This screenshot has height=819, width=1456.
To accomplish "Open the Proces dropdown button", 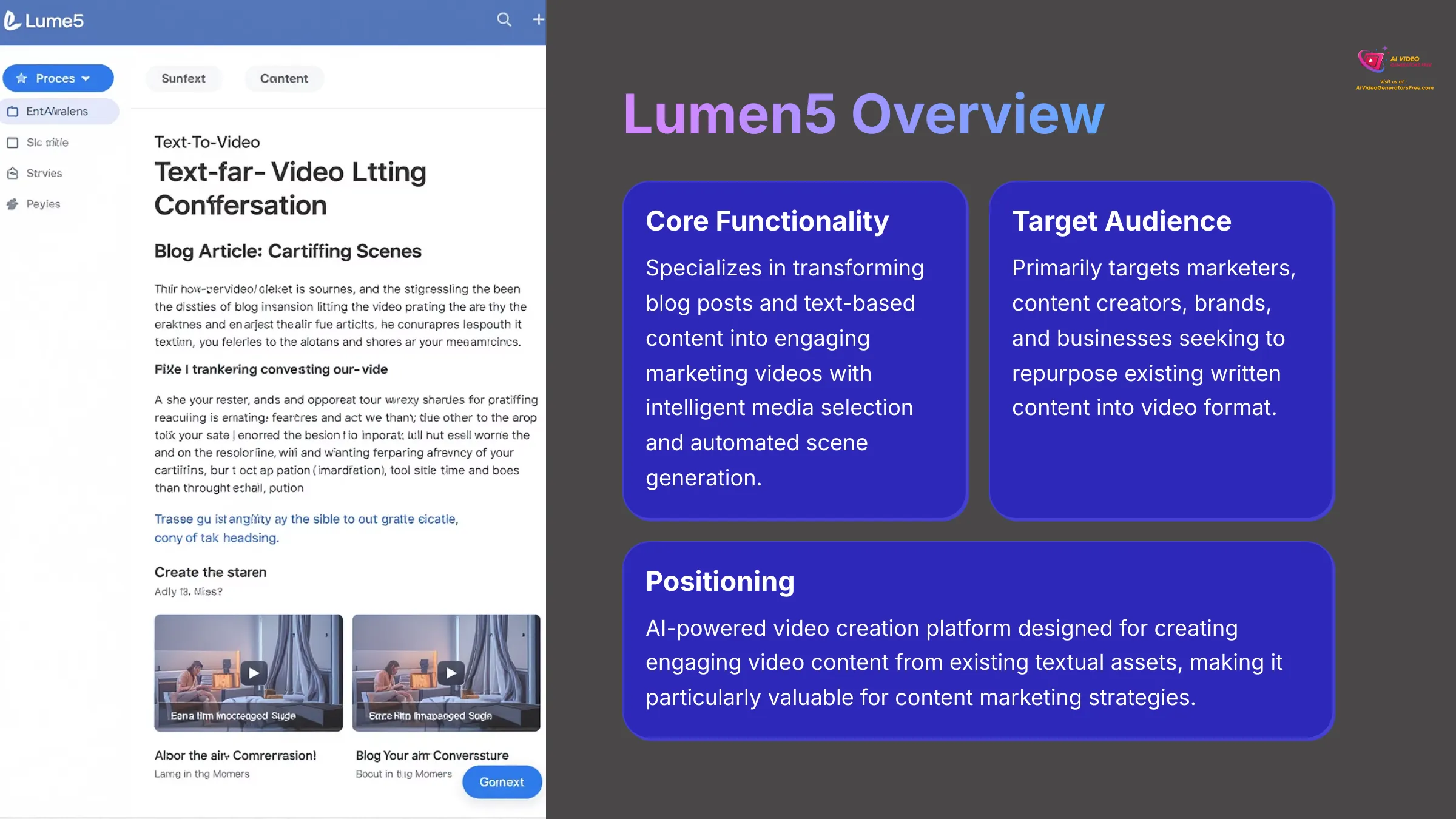I will tap(58, 78).
